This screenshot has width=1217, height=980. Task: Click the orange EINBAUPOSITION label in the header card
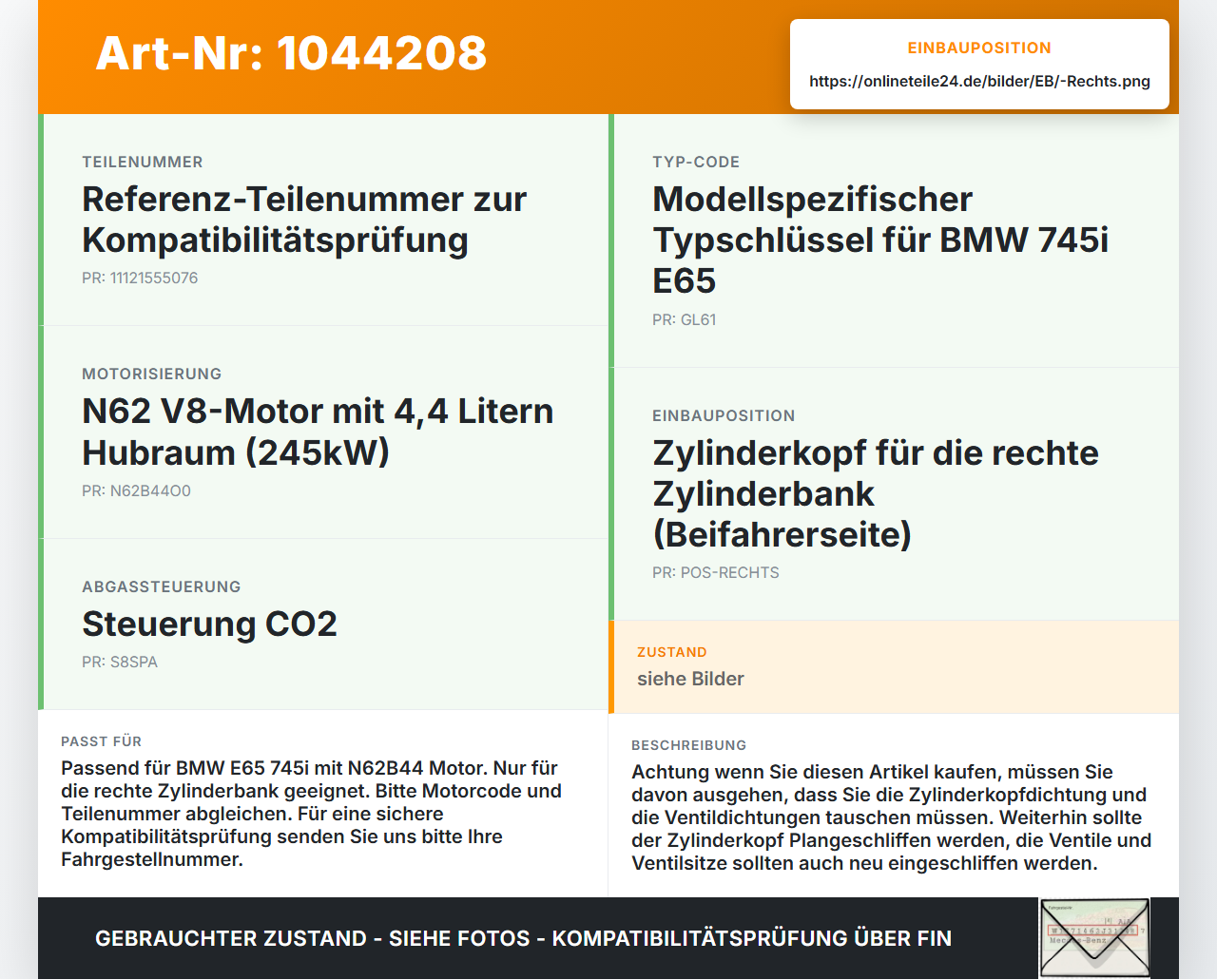(x=979, y=48)
